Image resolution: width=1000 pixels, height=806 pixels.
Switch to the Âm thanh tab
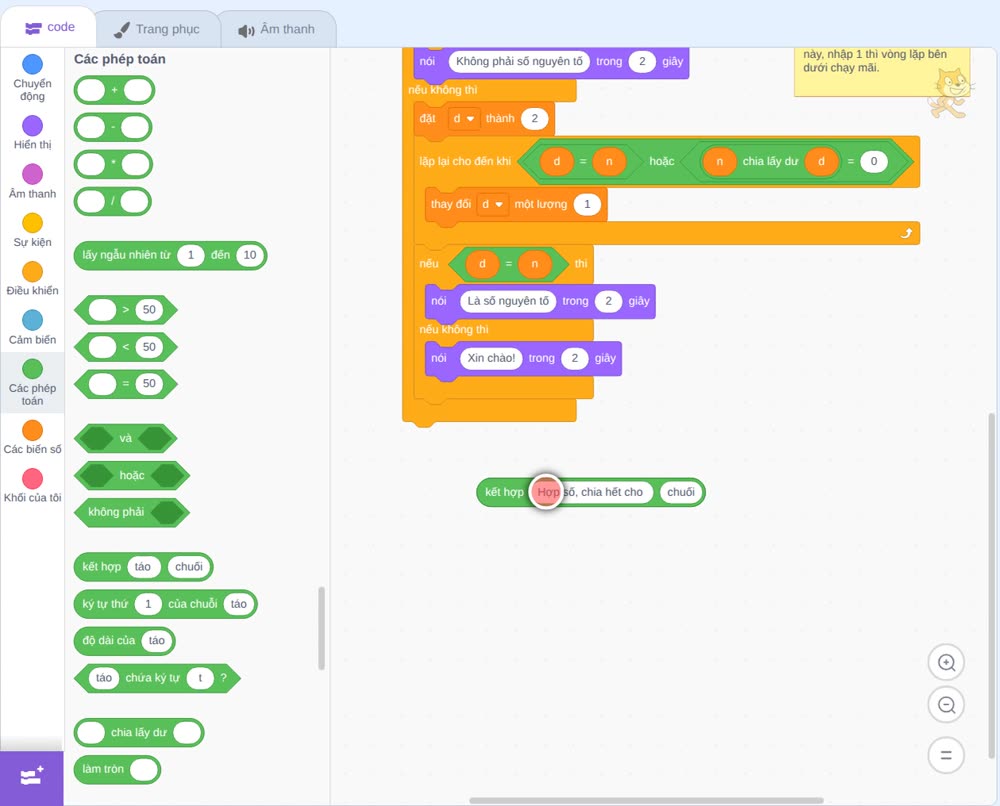click(x=277, y=29)
